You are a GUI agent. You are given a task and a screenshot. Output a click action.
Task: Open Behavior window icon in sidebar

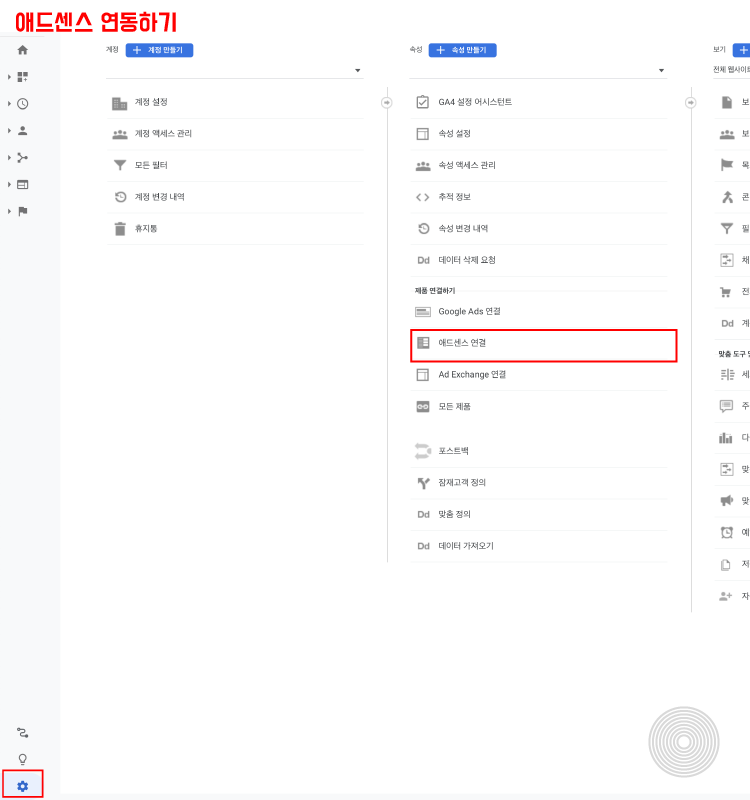[22, 185]
